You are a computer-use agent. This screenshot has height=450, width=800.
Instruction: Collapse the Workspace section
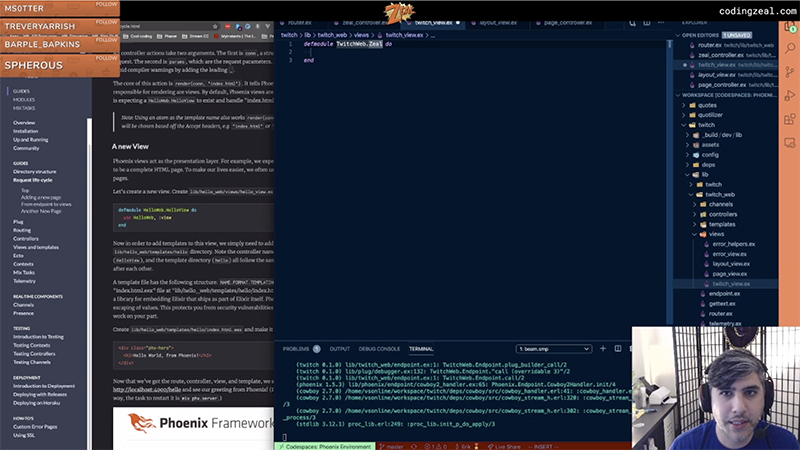click(x=678, y=95)
